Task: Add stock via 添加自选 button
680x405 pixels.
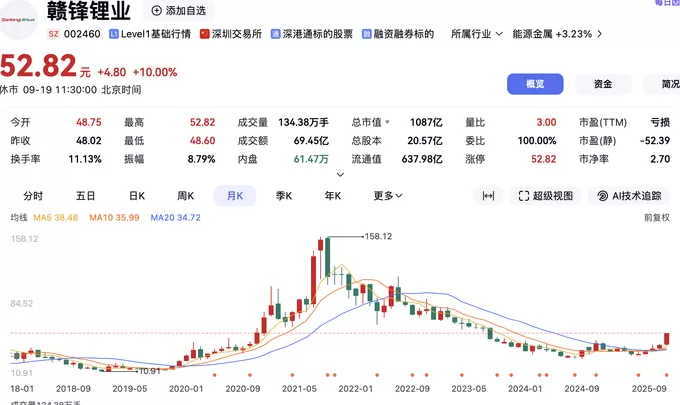Action: (x=178, y=10)
